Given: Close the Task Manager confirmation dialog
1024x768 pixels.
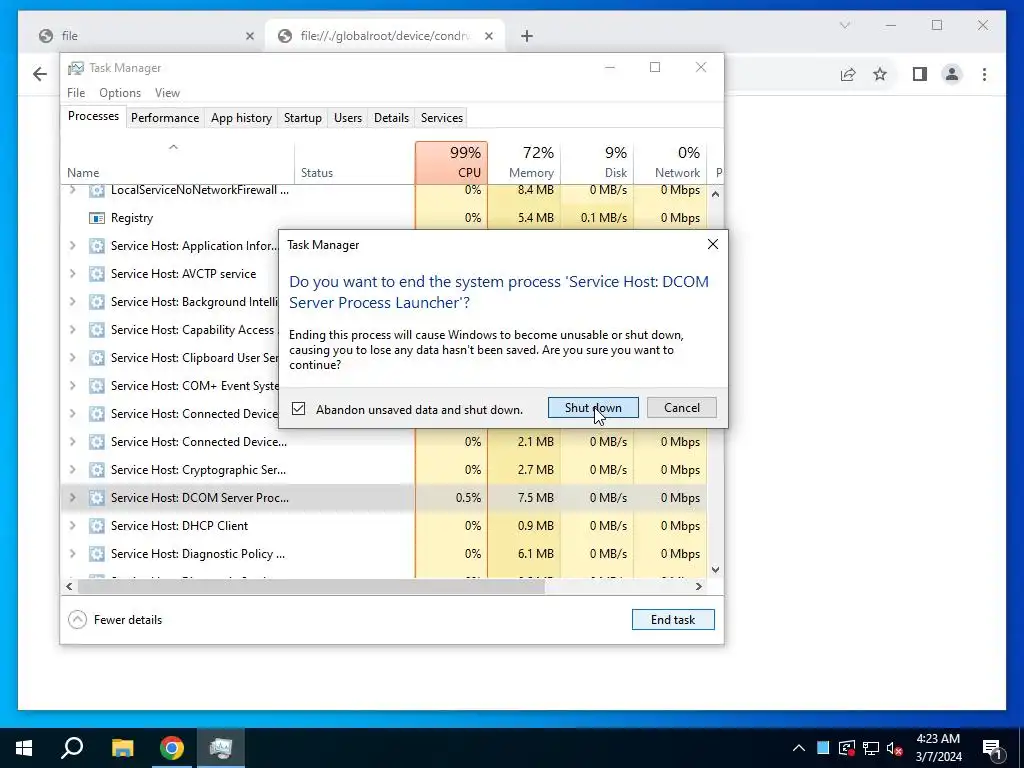Looking at the screenshot, I should click(x=712, y=244).
